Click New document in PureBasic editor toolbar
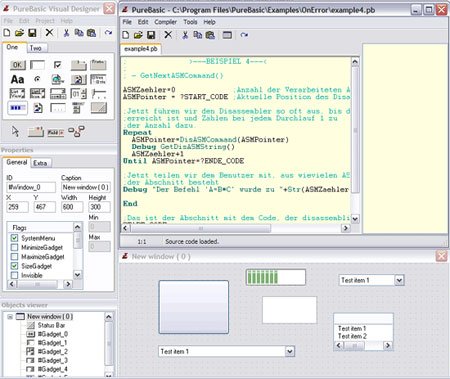The height and width of the screenshot is (379, 450). [x=126, y=35]
